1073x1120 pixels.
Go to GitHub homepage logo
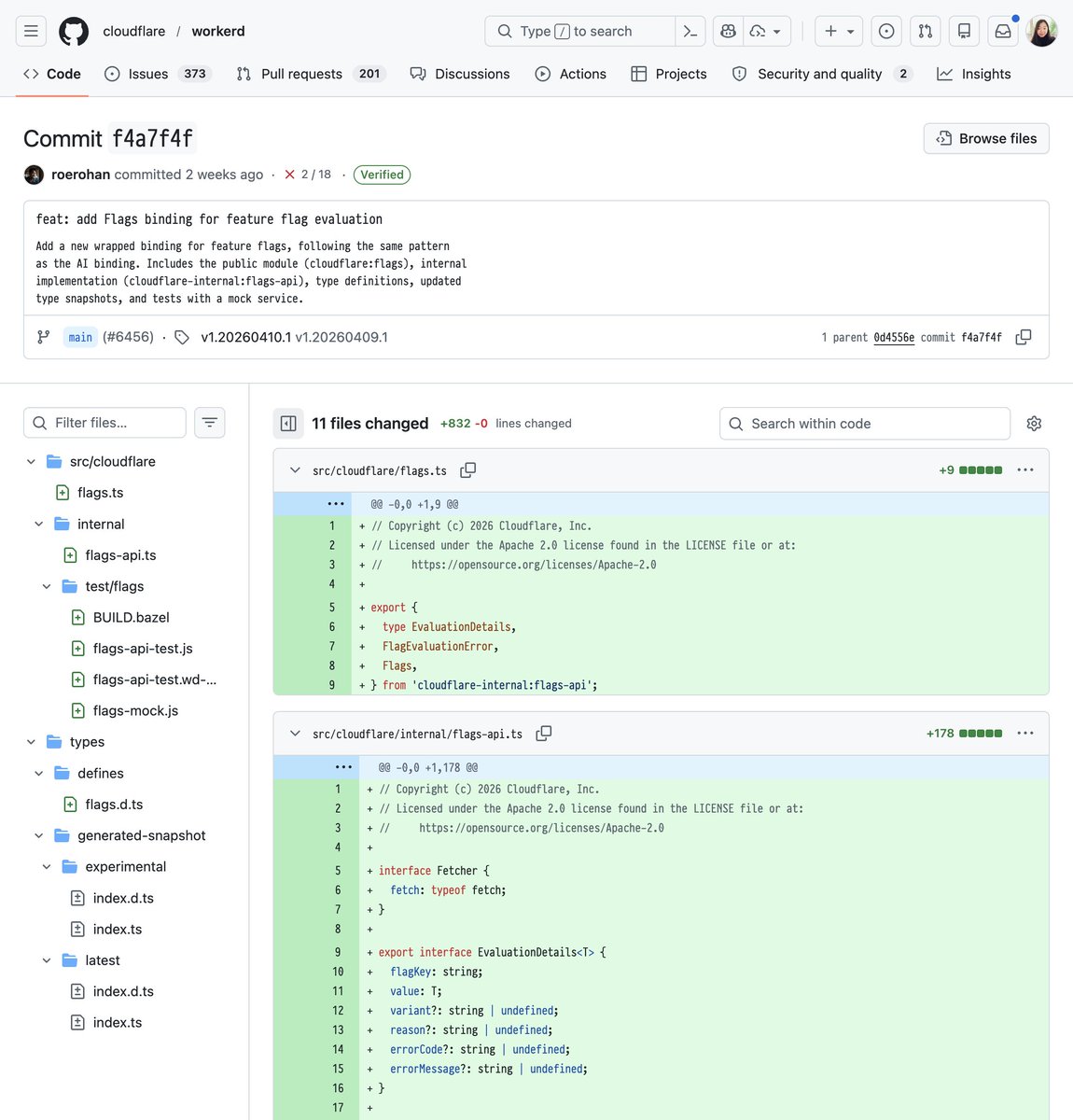(74, 31)
